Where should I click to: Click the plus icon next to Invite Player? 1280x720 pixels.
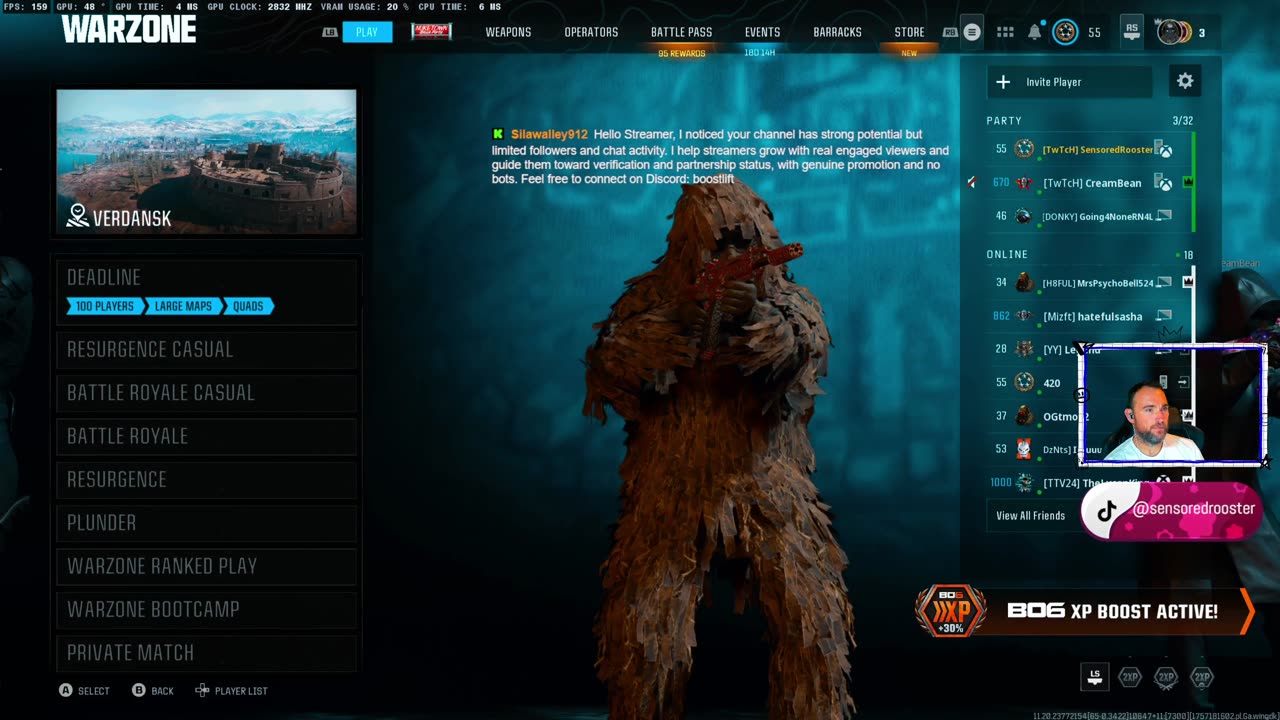click(1003, 82)
